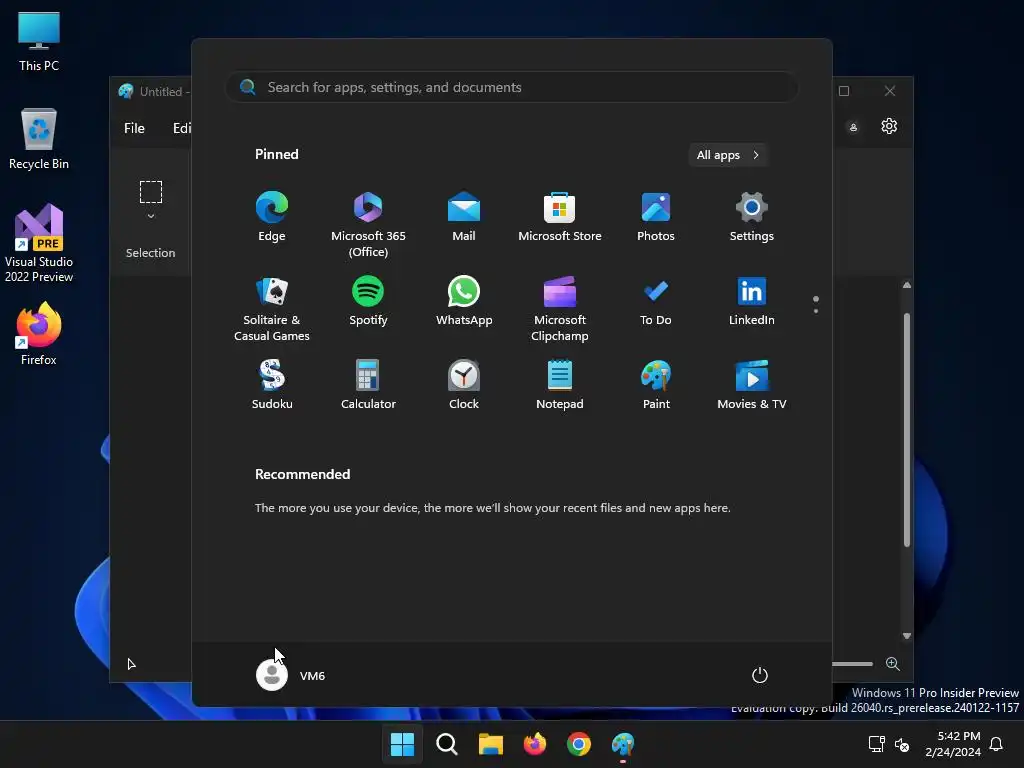Image resolution: width=1024 pixels, height=768 pixels.
Task: Launch Notepad from pinned apps
Action: [560, 385]
